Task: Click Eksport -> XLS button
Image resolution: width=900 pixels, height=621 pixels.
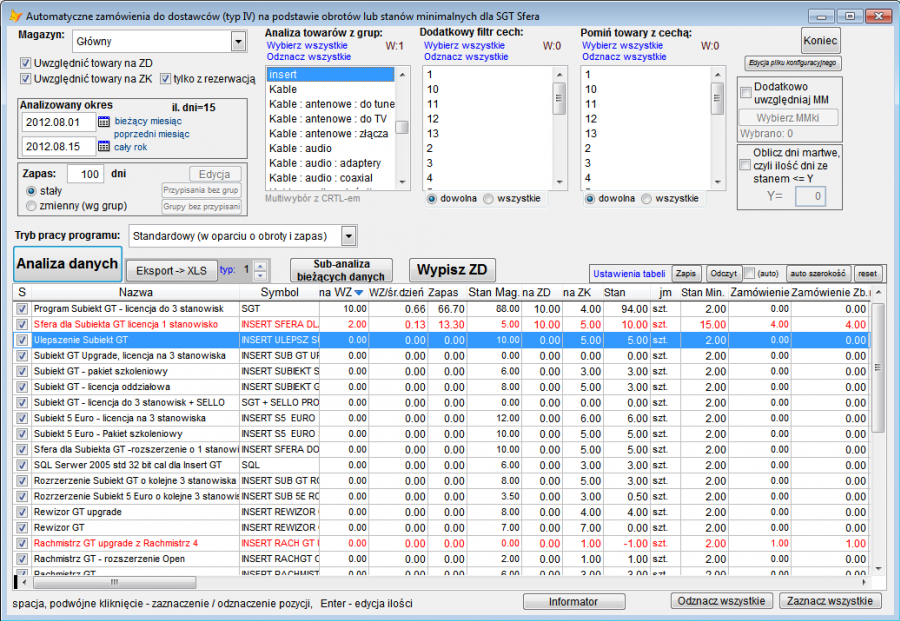Action: pyautogui.click(x=172, y=270)
